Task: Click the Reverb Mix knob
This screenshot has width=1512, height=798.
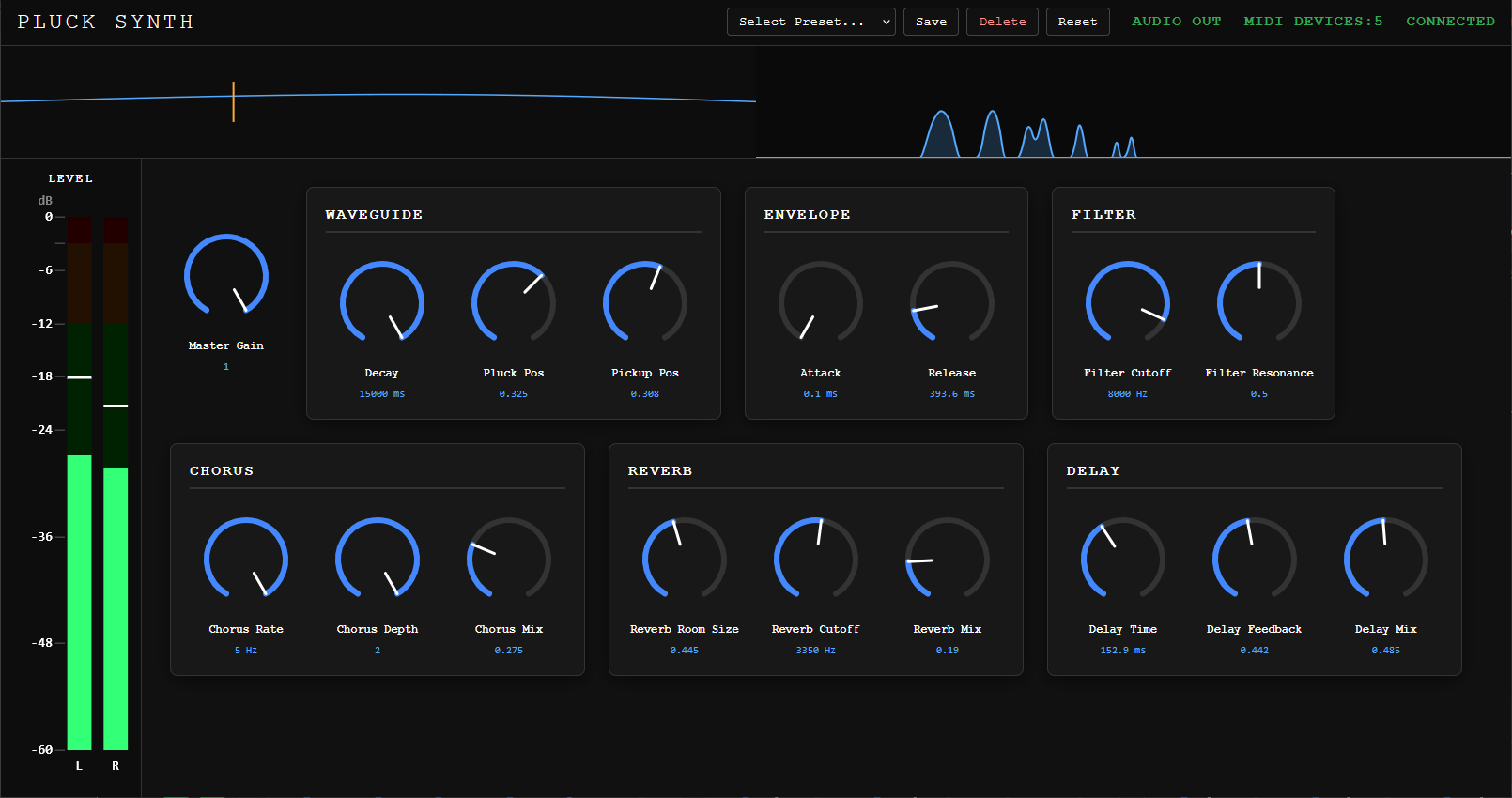Action: point(948,560)
